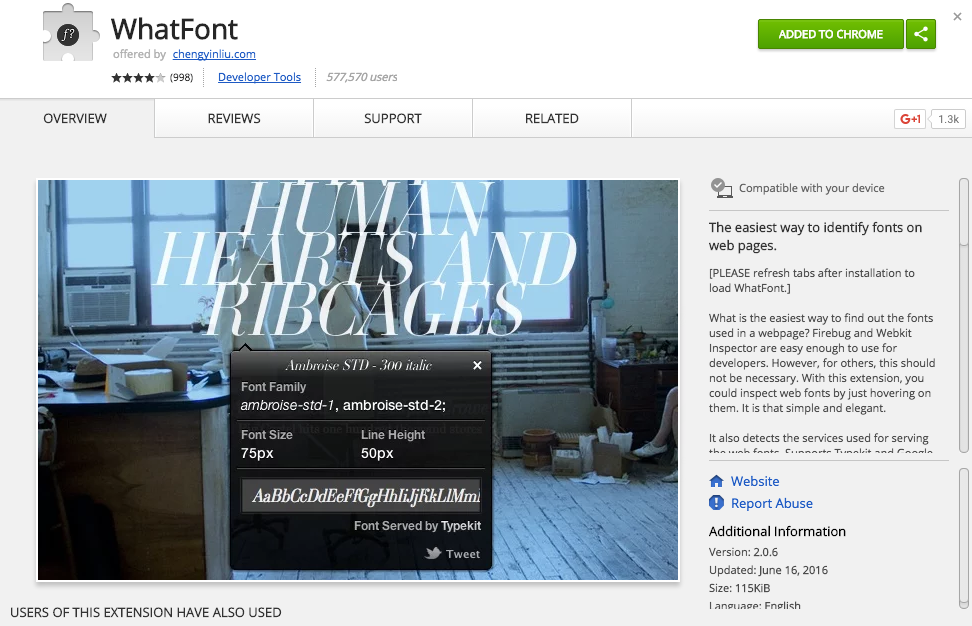The image size is (972, 626).
Task: Click the Version: 2.0.6 text
Action: pos(743,552)
